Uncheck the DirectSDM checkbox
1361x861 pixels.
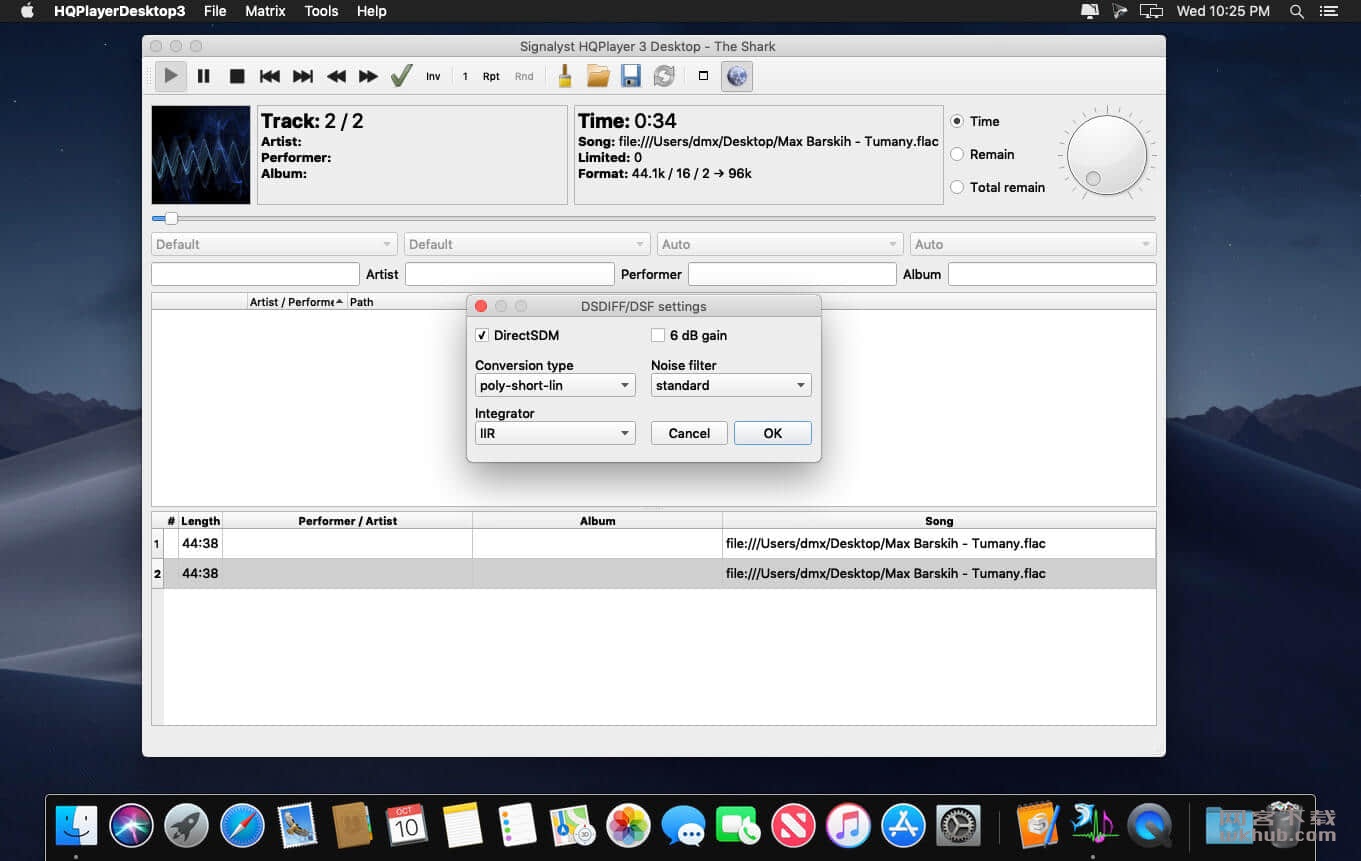coord(482,335)
